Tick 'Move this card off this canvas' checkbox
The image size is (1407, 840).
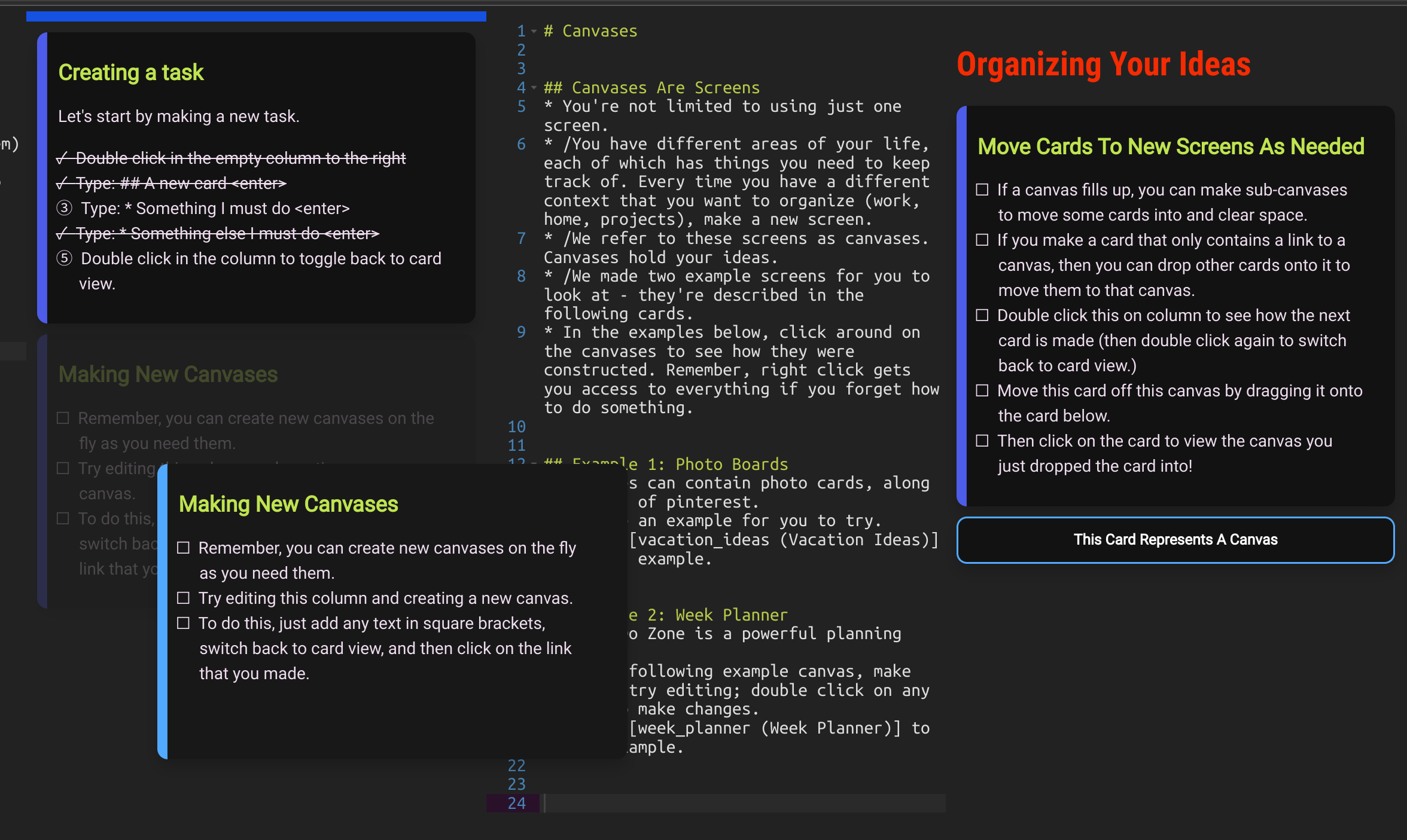pos(982,390)
